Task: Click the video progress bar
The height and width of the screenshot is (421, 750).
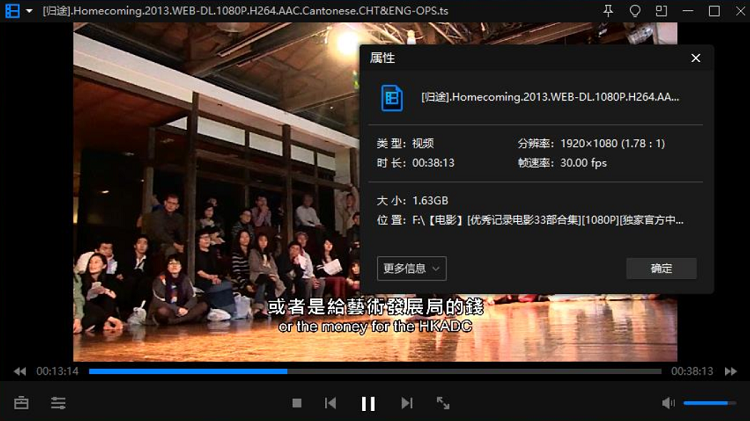Action: click(375, 371)
